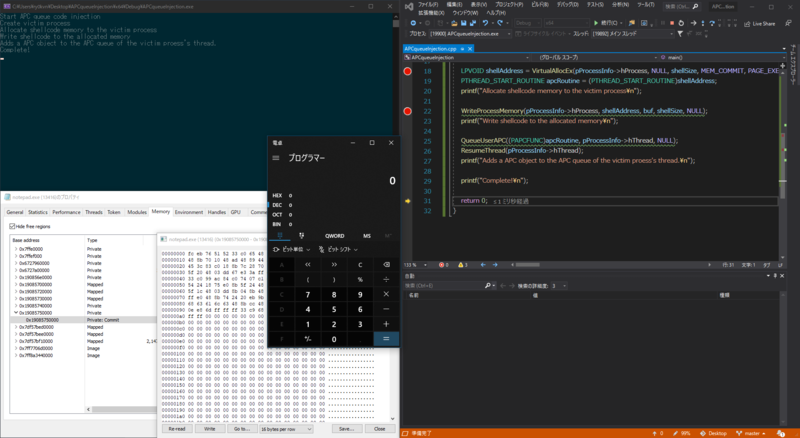Click the hamburger menu icon in Calculator

[276, 158]
